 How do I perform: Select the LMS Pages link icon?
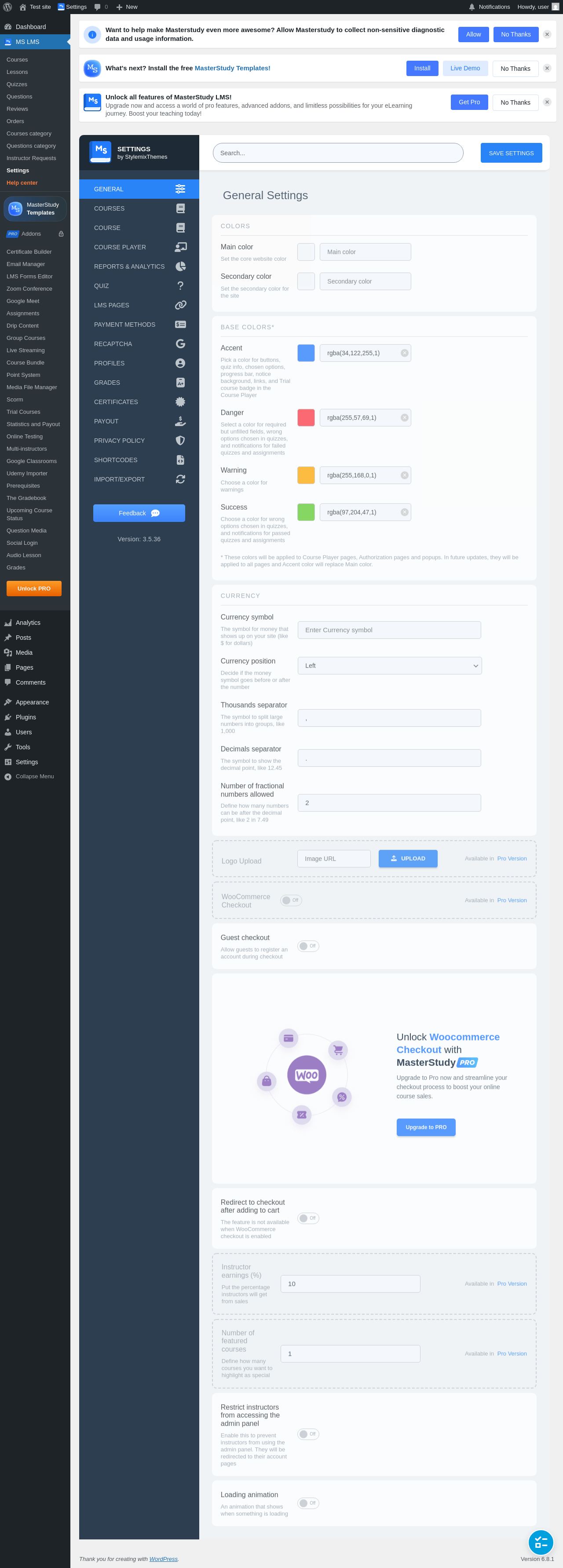coord(180,305)
